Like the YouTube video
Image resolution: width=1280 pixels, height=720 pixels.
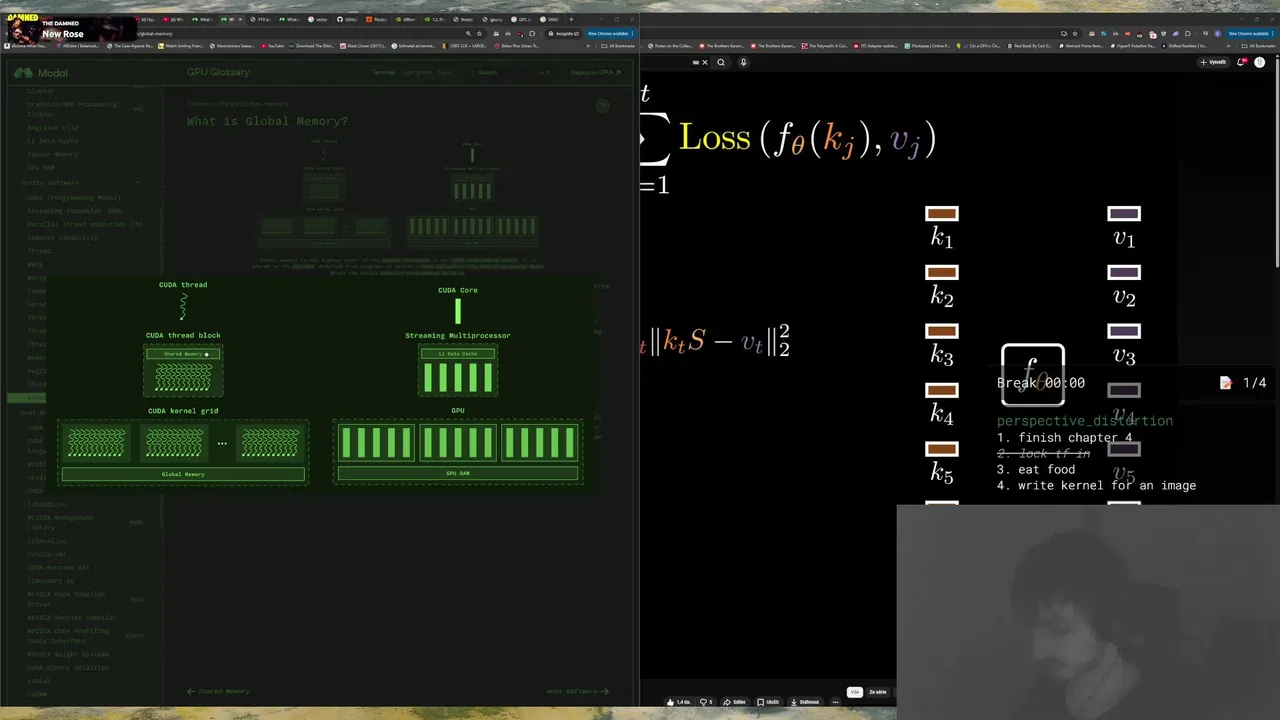point(680,702)
